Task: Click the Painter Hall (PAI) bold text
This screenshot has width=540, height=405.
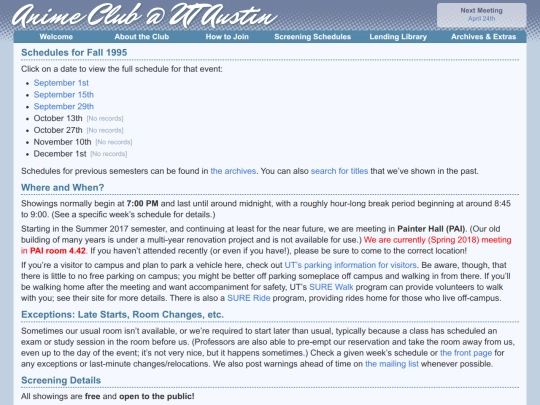Action: click(x=431, y=229)
